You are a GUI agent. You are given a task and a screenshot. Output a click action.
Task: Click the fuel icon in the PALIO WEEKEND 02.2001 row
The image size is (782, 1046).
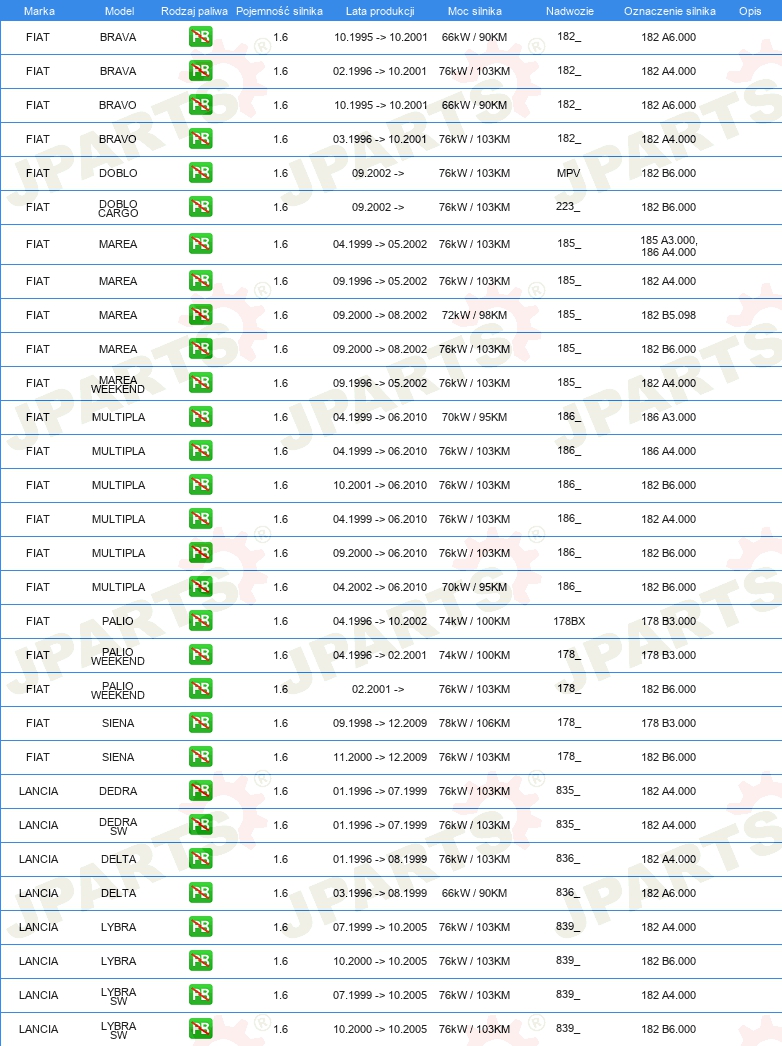pyautogui.click(x=200, y=689)
